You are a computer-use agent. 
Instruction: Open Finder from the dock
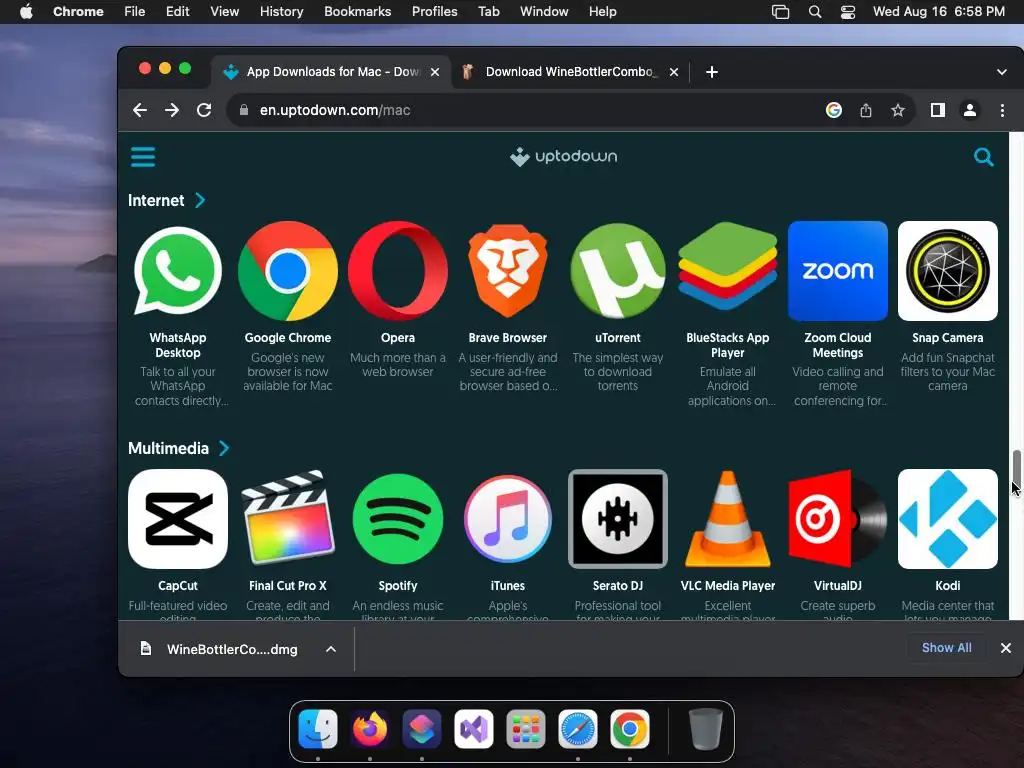click(318, 729)
